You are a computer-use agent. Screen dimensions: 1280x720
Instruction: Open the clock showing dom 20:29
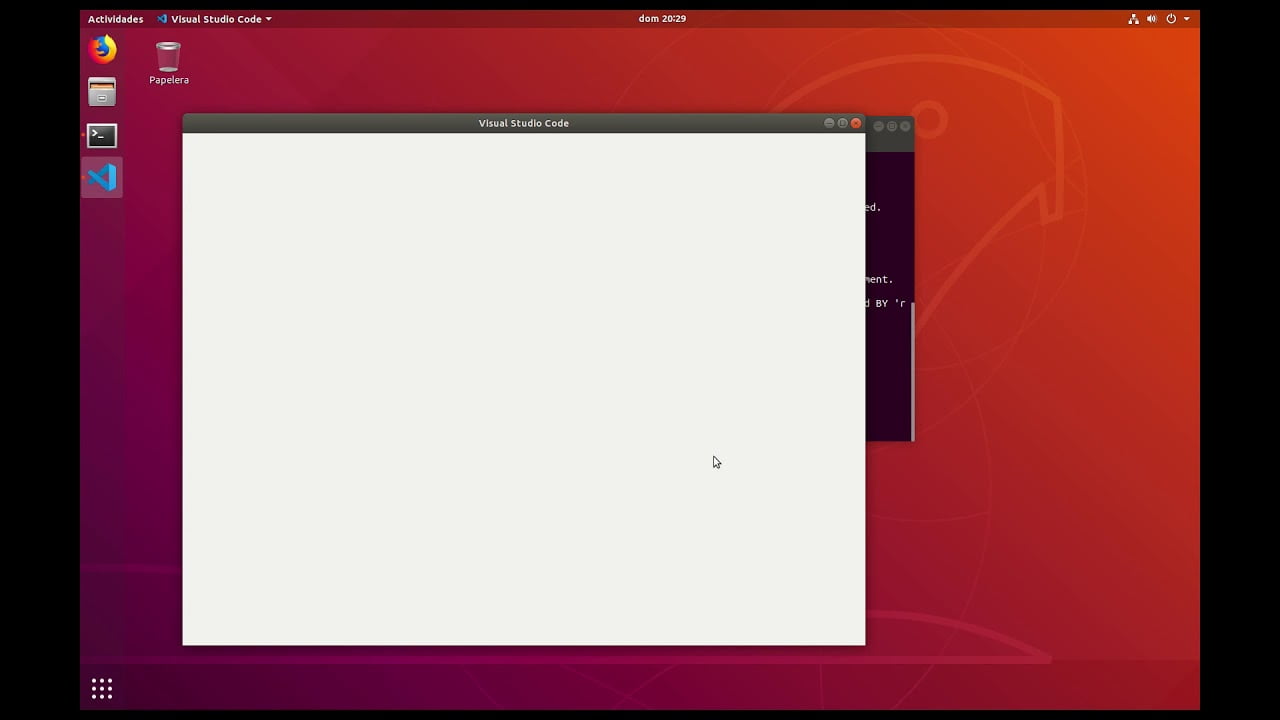662,19
